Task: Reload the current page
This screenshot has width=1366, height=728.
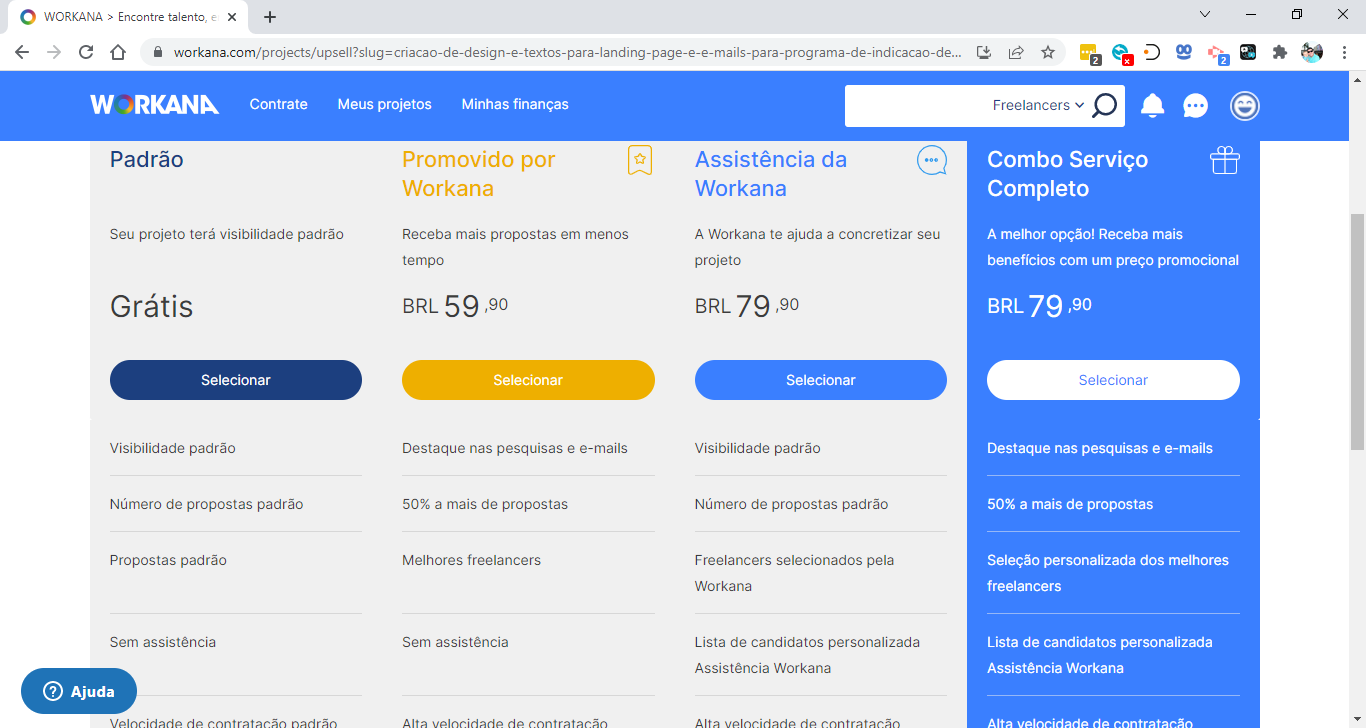Action: coord(86,52)
